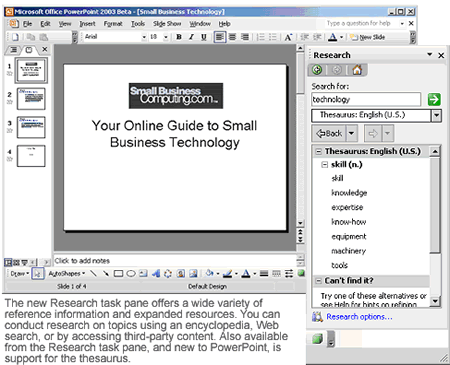Viewport: 450px width, 365px height.
Task: Open the font size dropdown
Action: [166, 37]
